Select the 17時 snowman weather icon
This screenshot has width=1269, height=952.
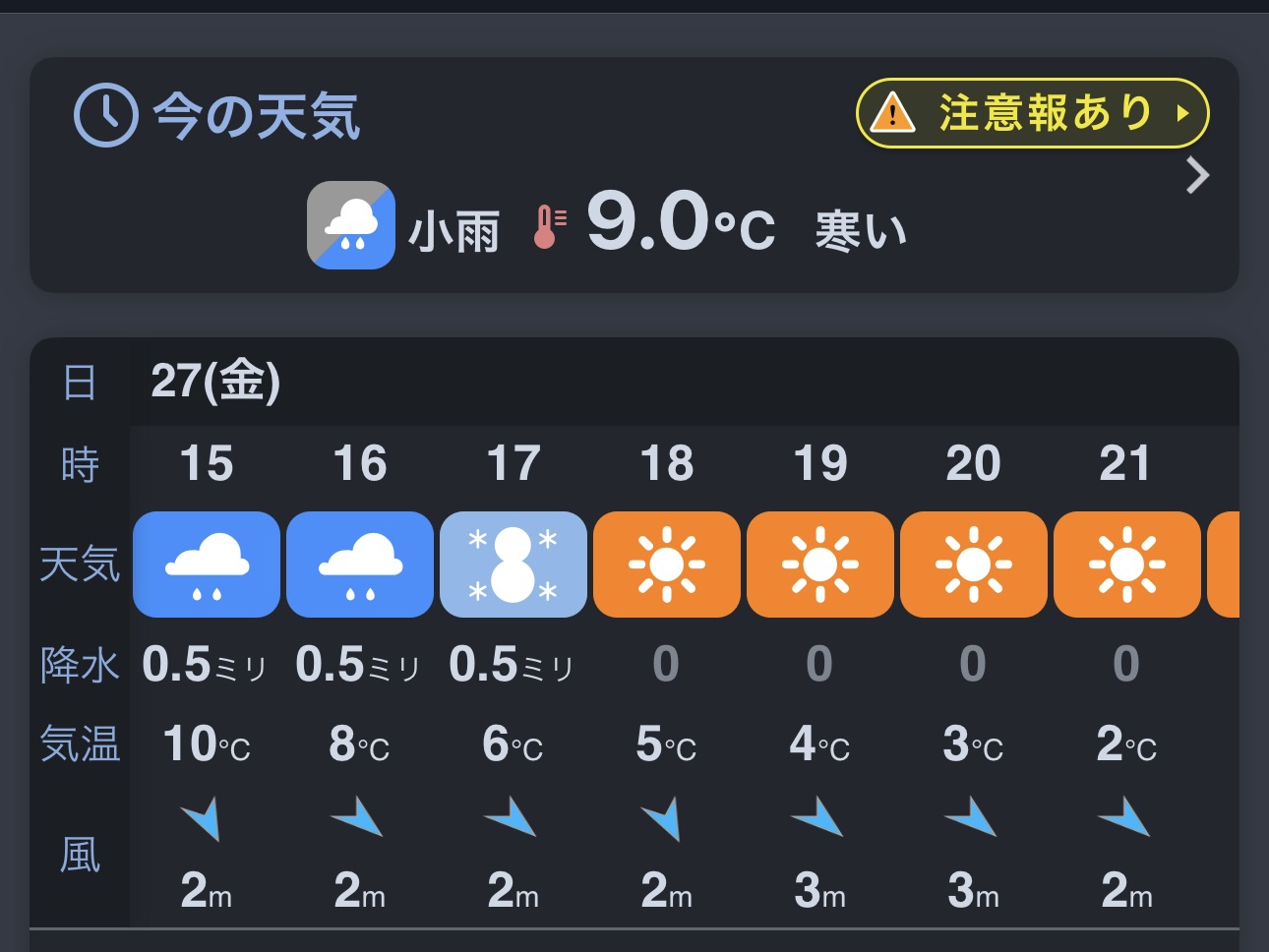click(x=514, y=565)
